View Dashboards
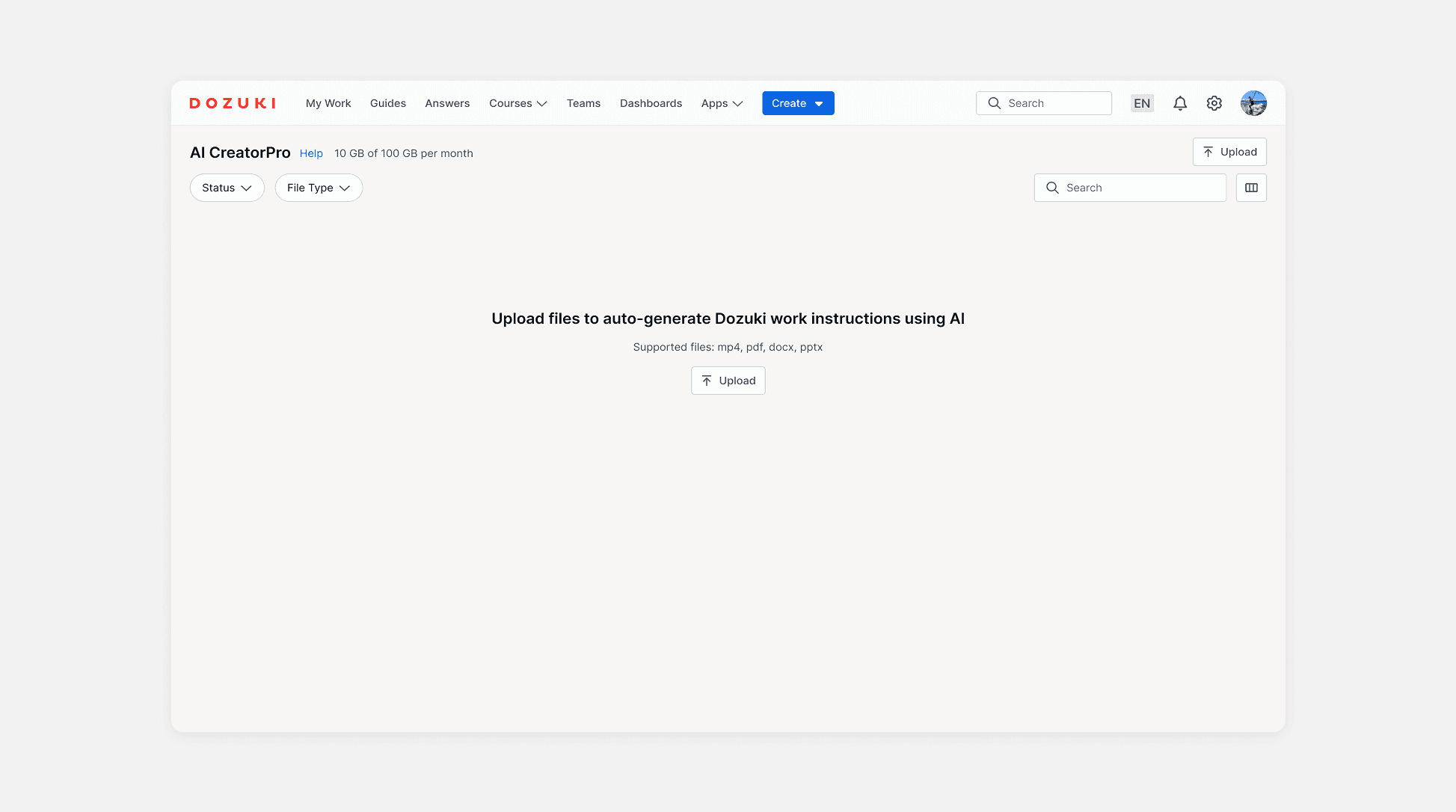 pyautogui.click(x=651, y=103)
